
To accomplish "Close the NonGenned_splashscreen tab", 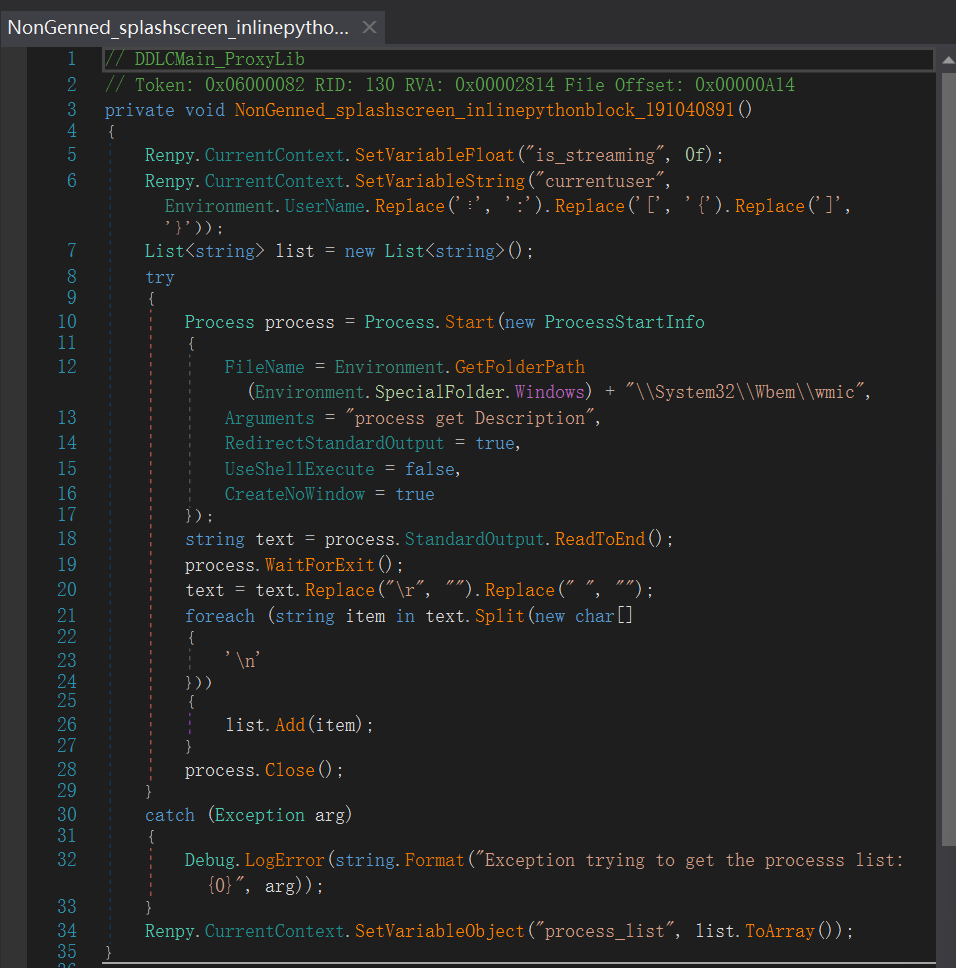I will (369, 27).
